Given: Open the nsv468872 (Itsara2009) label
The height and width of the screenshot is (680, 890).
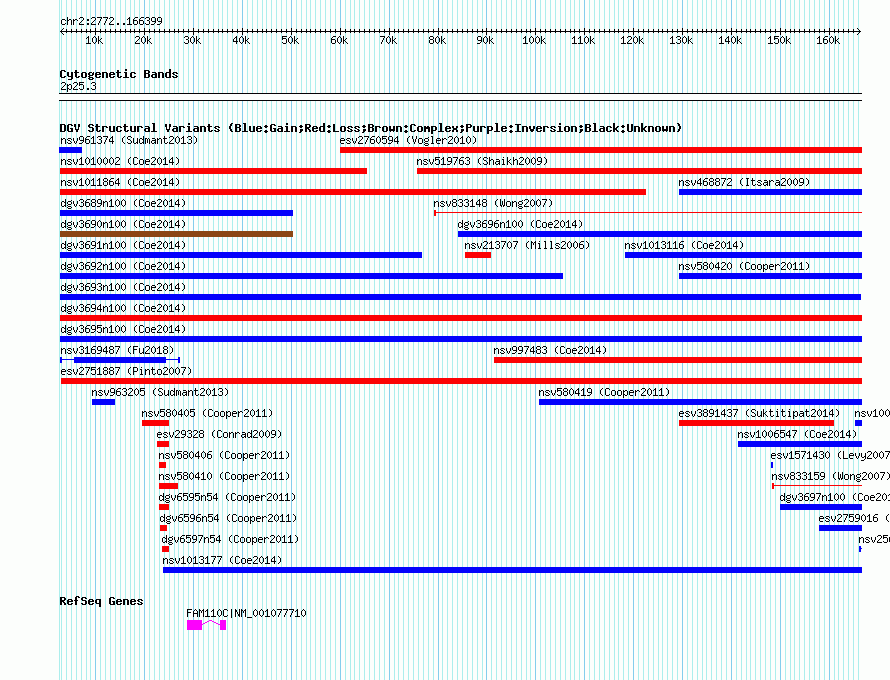Looking at the screenshot, I should (744, 182).
